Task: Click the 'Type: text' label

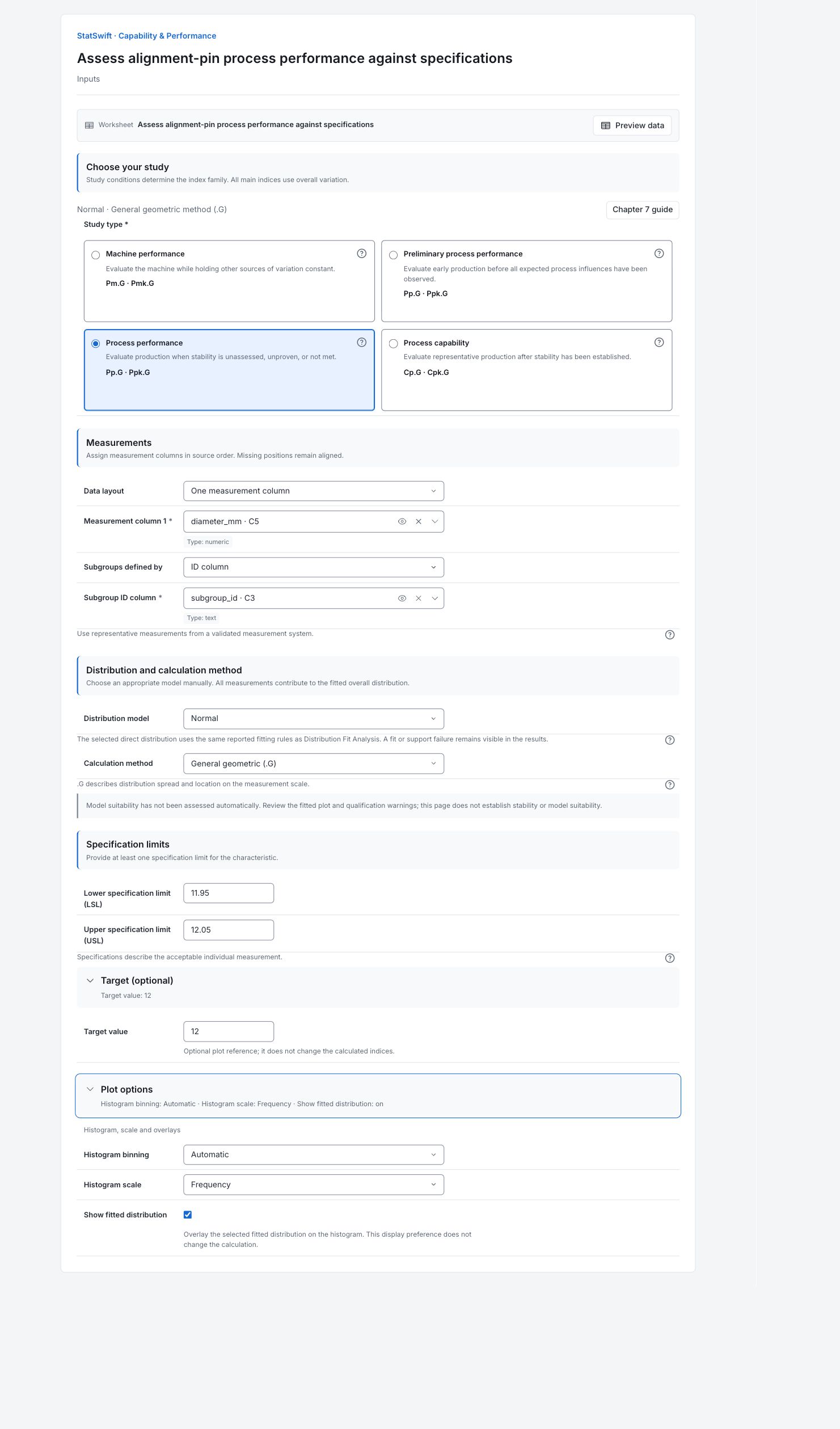Action: [x=201, y=618]
